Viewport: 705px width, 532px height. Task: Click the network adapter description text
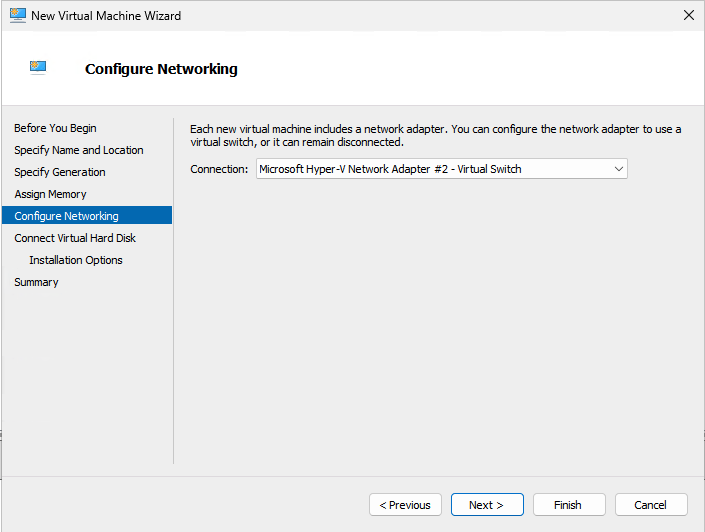click(x=435, y=135)
